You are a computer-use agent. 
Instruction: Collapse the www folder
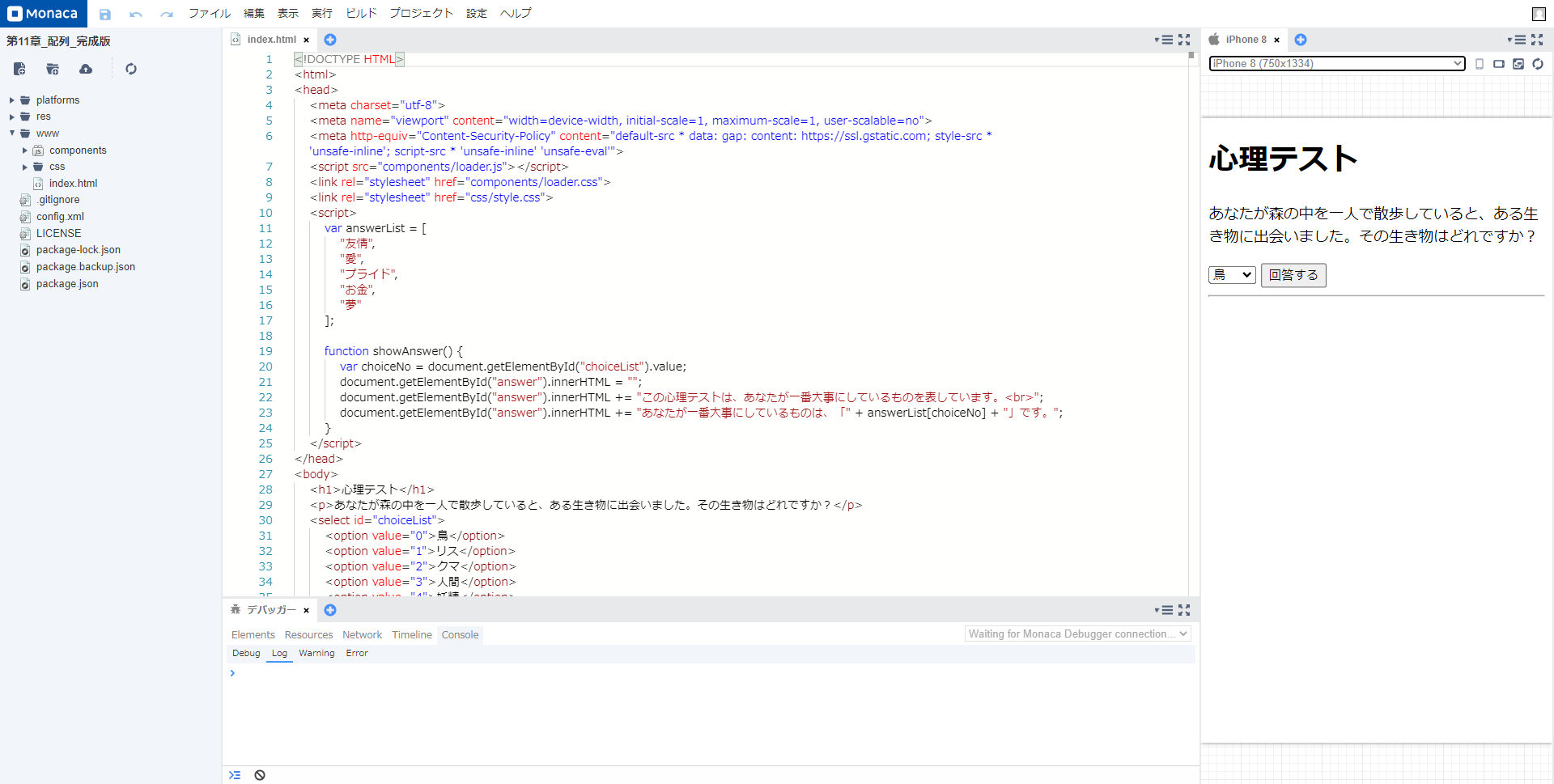12,133
